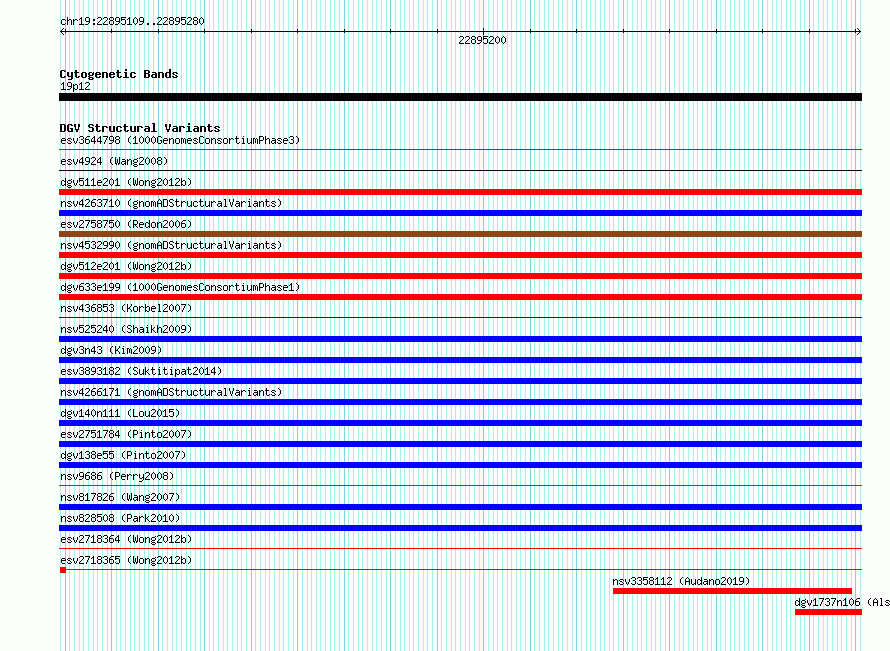Viewport: 890px width, 651px height.
Task: Open the esv4924 (Wang2008) variant label
Action: (x=114, y=161)
